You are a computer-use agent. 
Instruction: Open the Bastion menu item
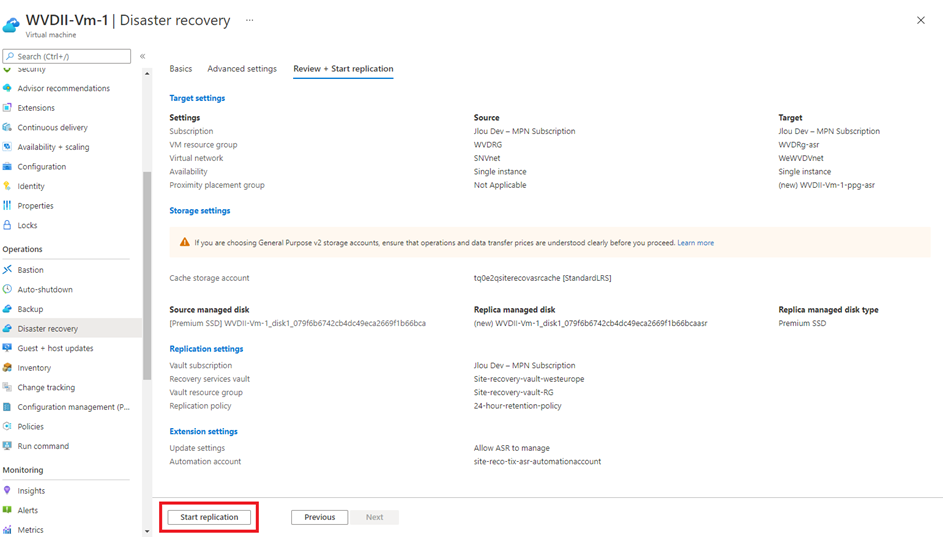(x=30, y=270)
